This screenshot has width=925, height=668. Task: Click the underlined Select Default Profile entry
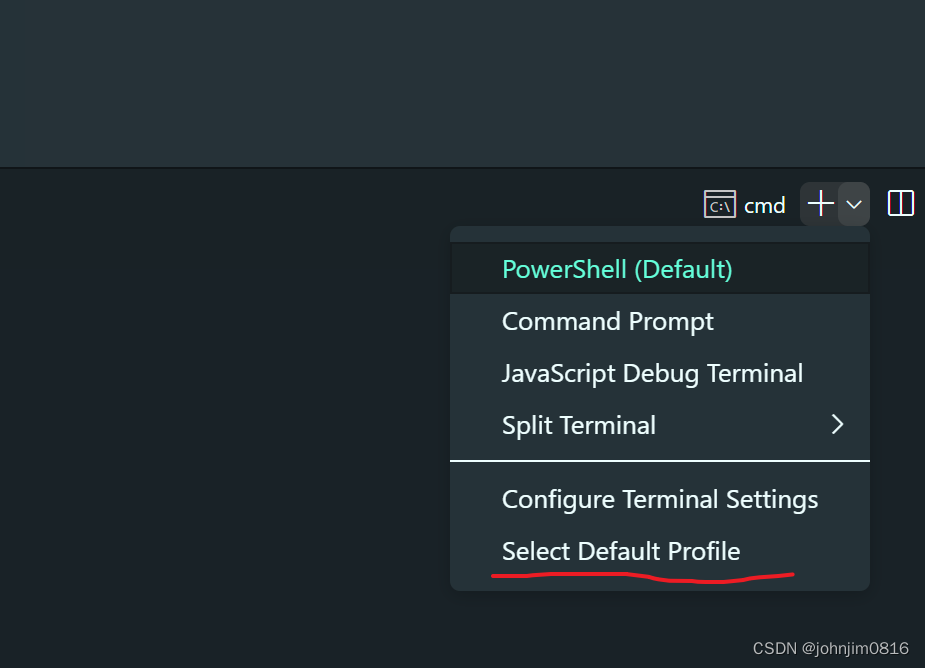(621, 551)
